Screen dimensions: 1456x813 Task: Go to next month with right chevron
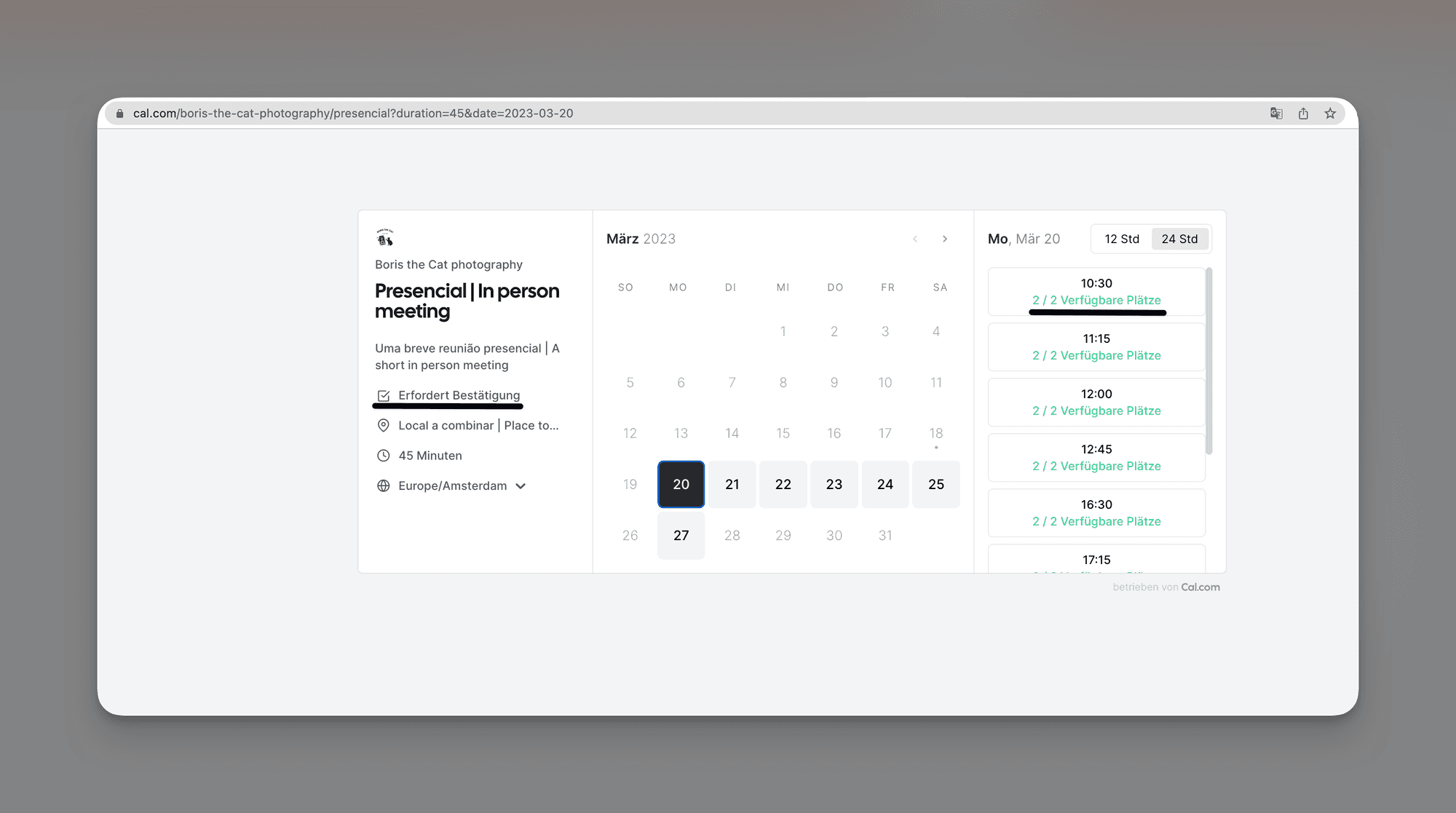click(945, 239)
